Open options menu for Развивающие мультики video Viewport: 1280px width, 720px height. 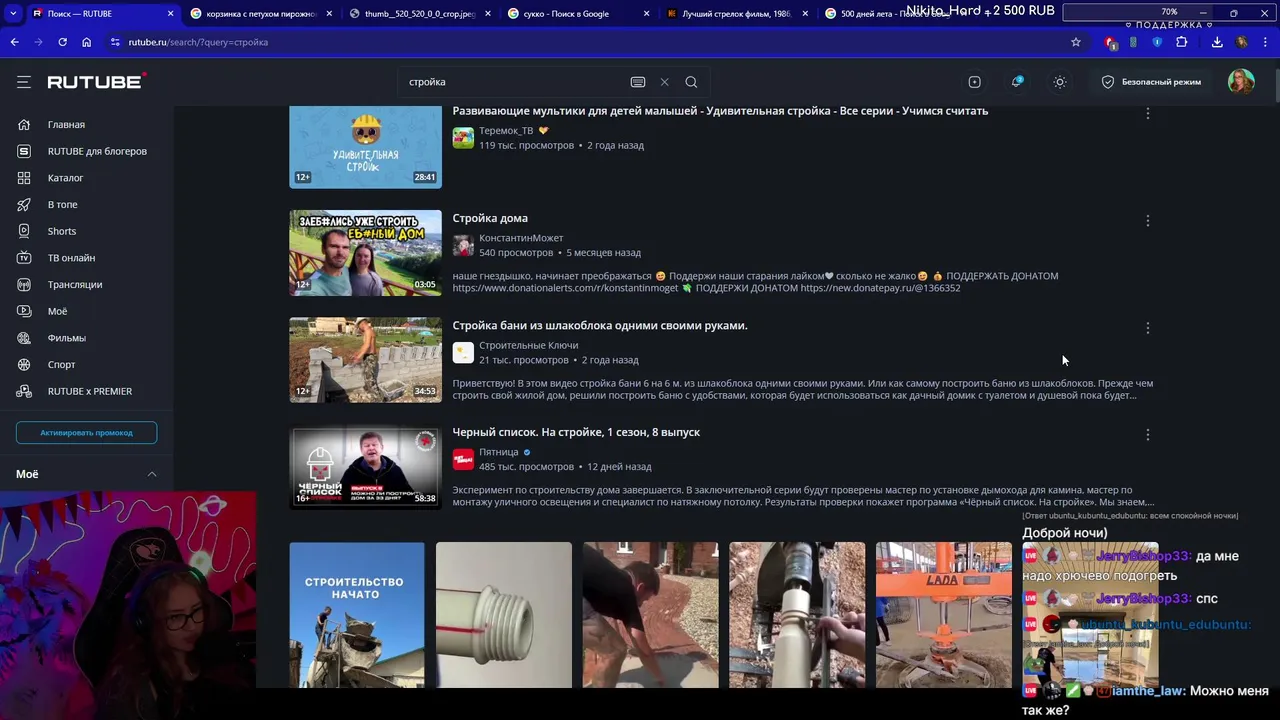coord(1148,113)
